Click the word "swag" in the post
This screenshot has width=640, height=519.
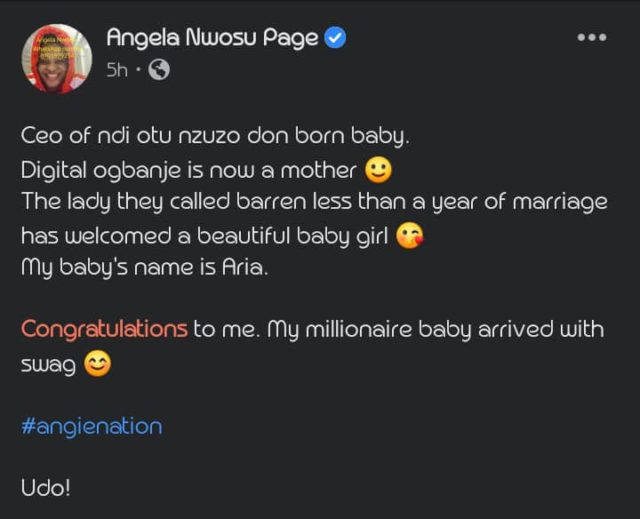(49, 366)
